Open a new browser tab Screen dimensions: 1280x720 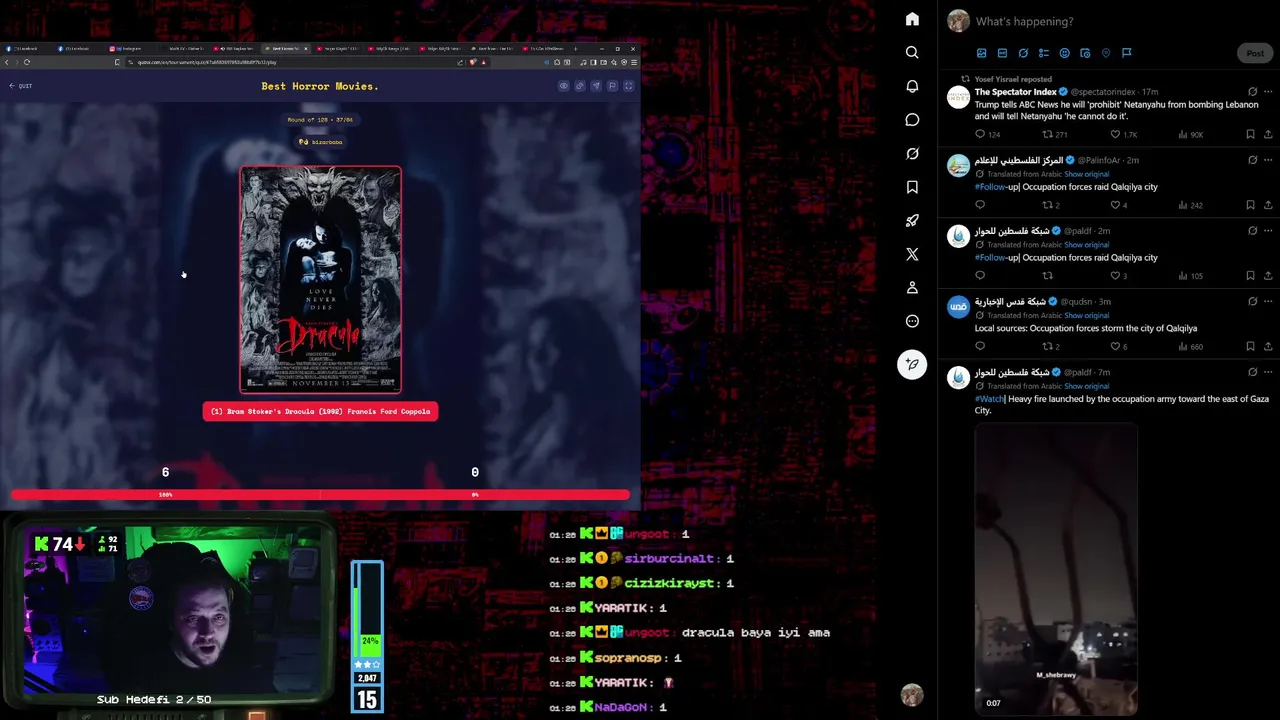pyautogui.click(x=574, y=48)
